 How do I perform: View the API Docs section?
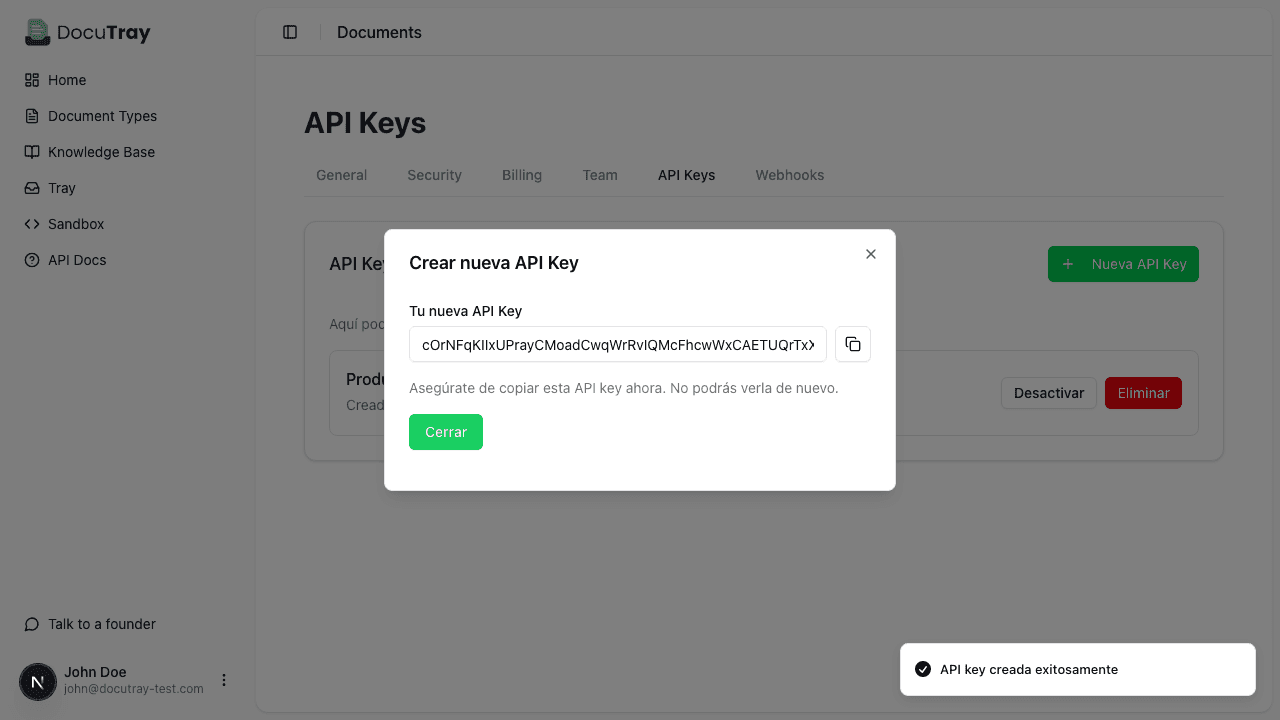(x=75, y=260)
